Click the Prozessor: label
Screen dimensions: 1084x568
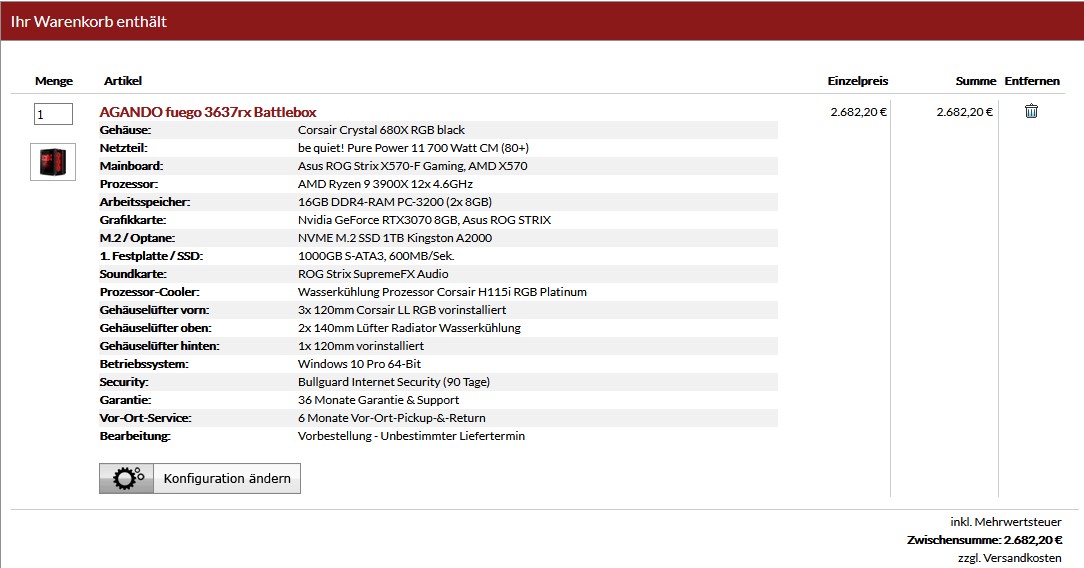129,184
